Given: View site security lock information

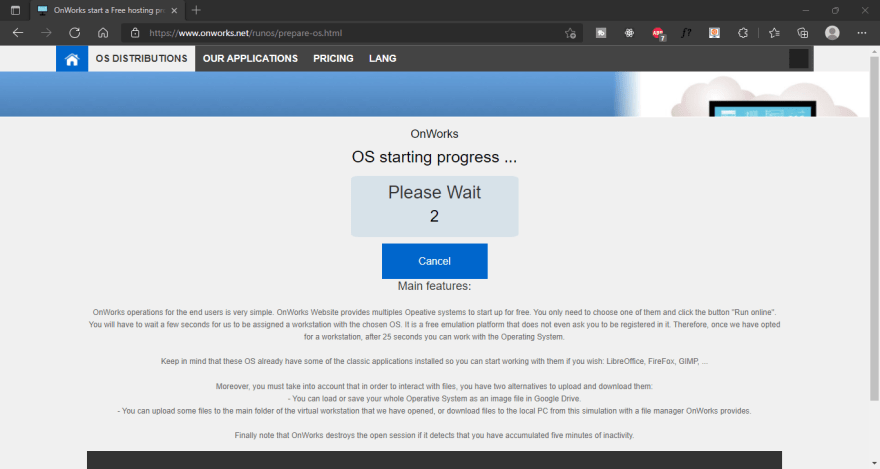Looking at the screenshot, I should pyautogui.click(x=135, y=33).
